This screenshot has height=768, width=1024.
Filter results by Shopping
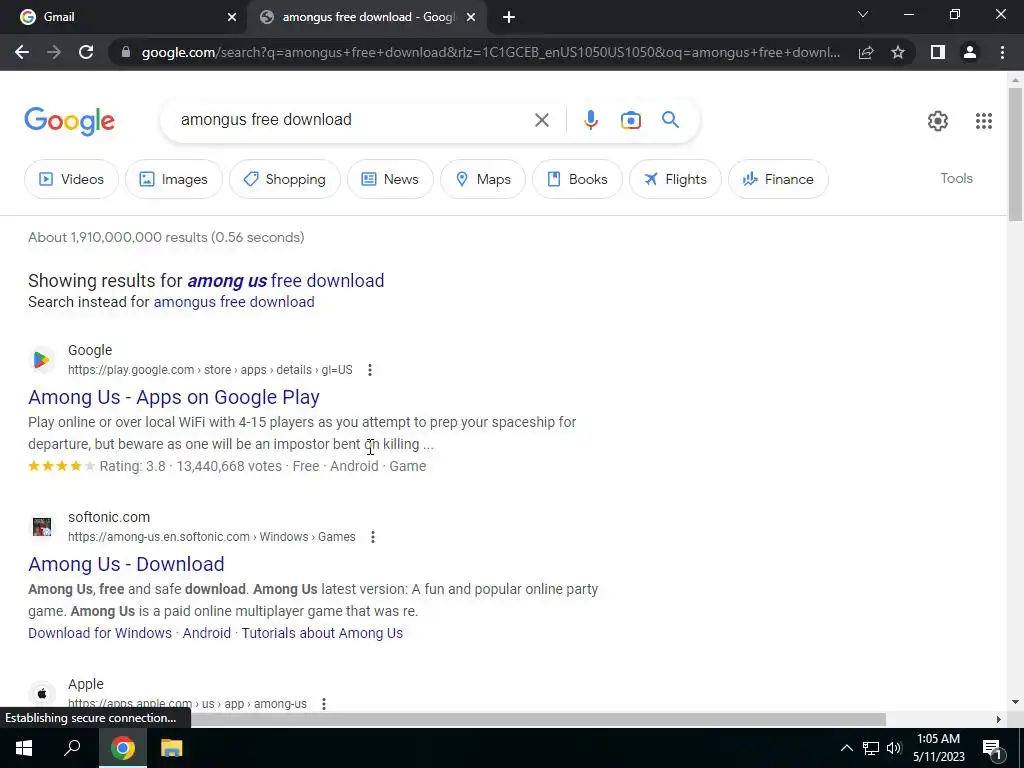[x=285, y=179]
